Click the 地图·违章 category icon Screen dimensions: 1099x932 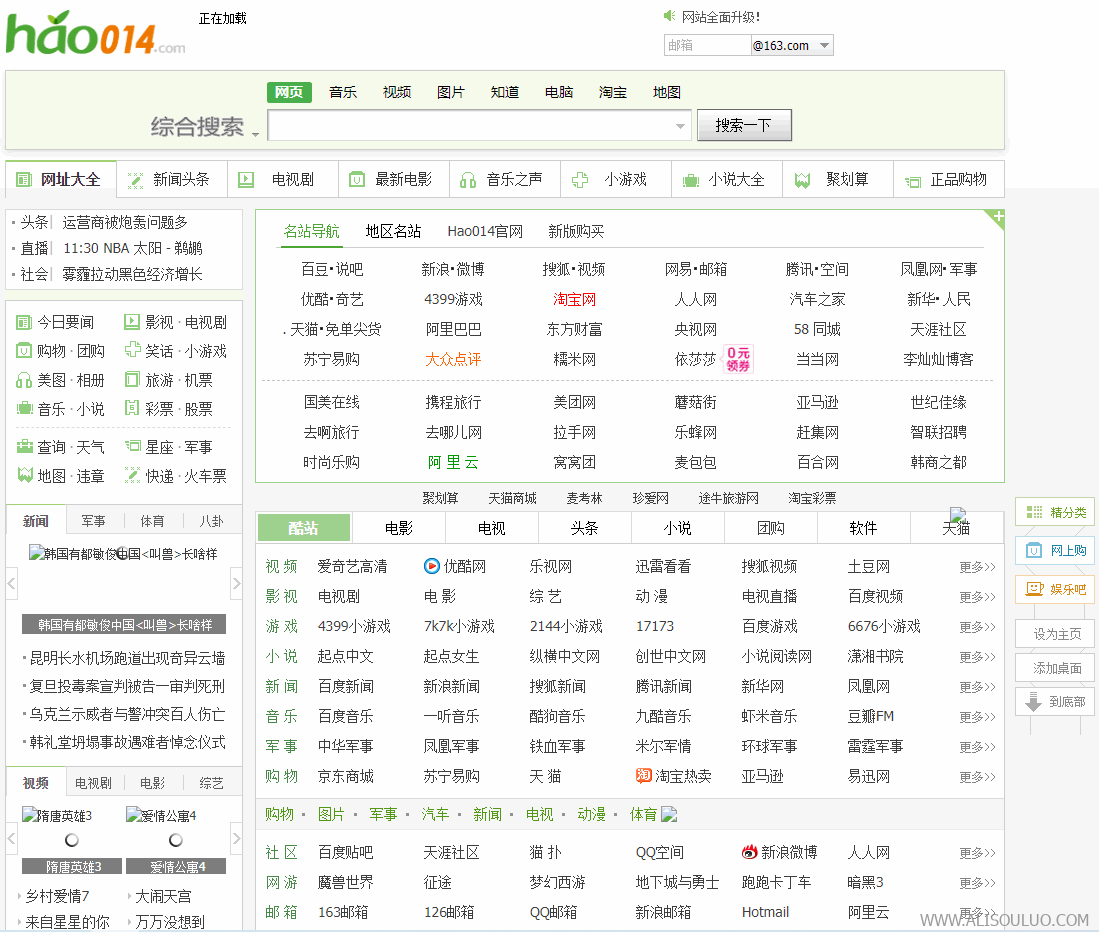[25, 475]
